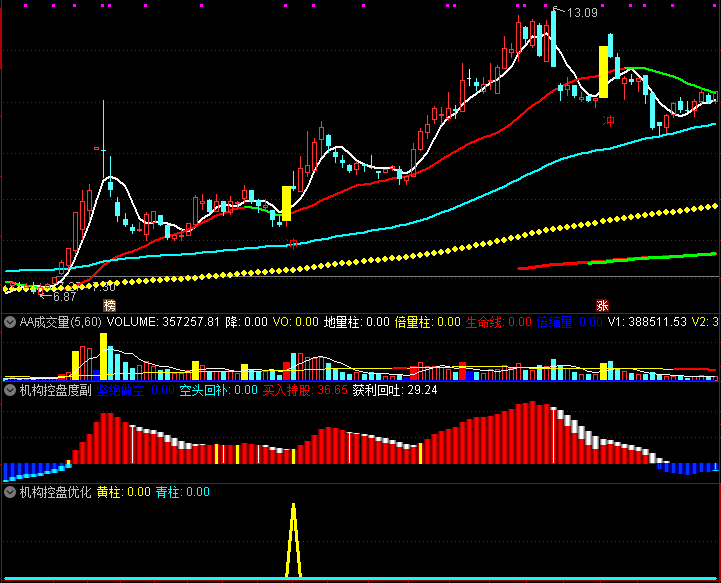
Task: Click the 地量柱: 0.00 value
Action: pos(357,322)
